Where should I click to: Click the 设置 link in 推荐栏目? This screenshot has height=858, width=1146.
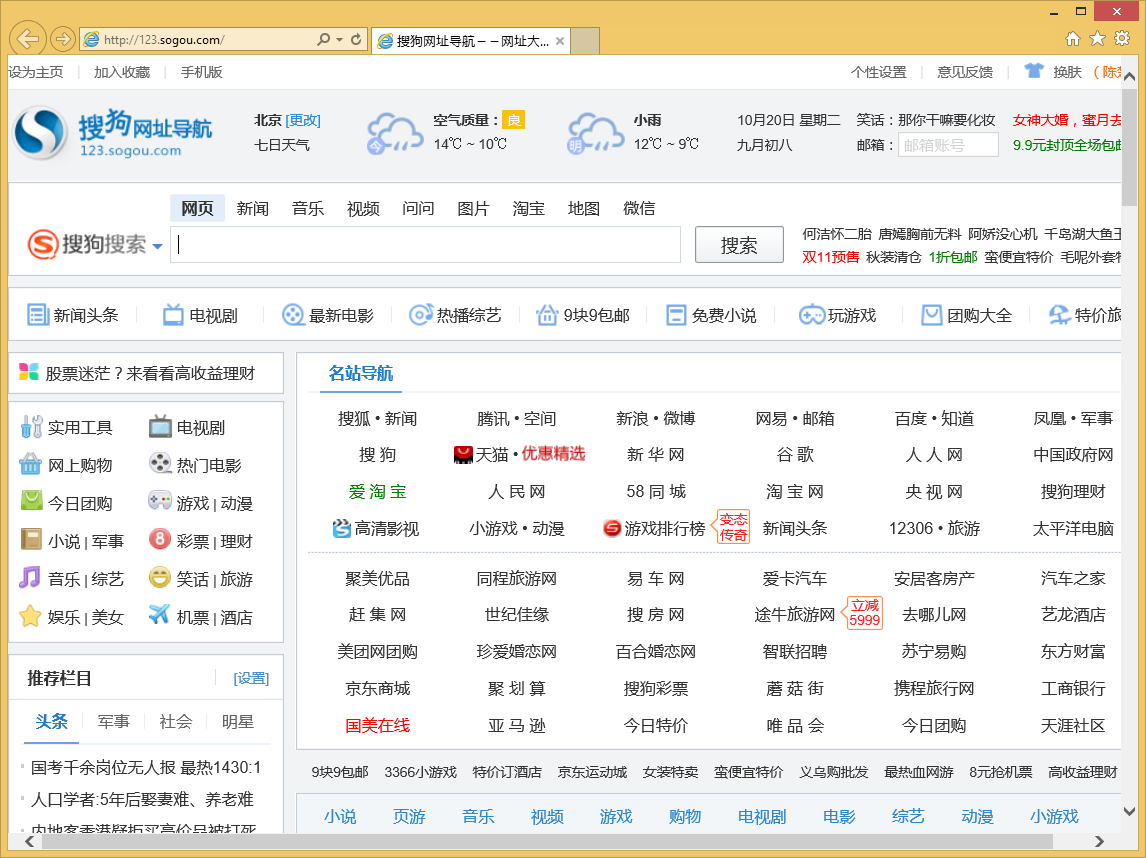[251, 678]
